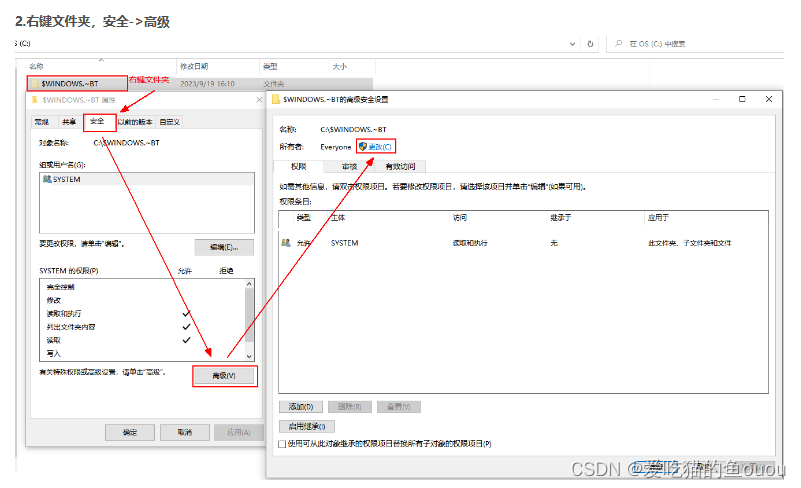Sort by 修改日期 column header

[x=194, y=66]
